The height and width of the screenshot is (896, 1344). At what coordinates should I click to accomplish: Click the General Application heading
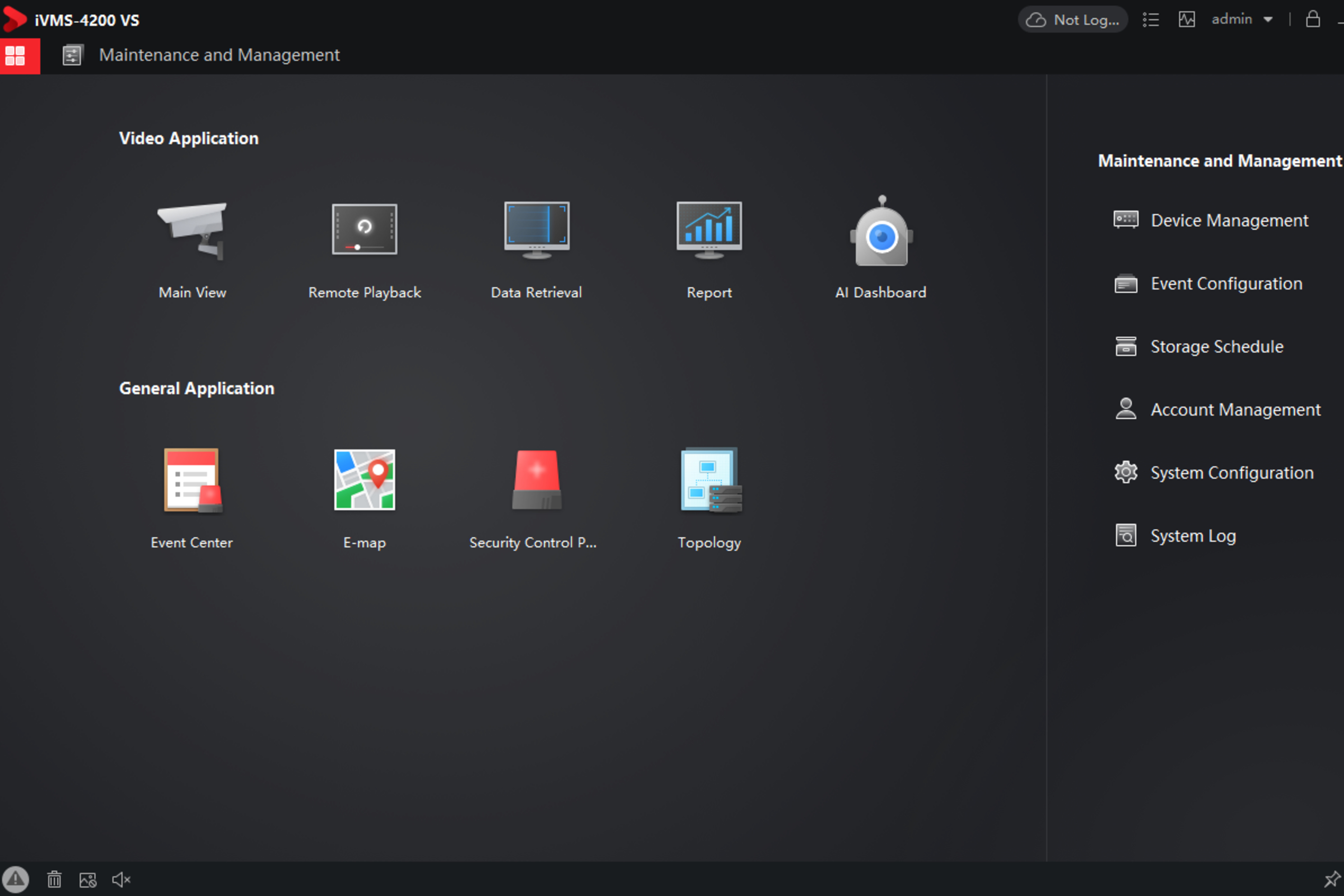click(197, 389)
